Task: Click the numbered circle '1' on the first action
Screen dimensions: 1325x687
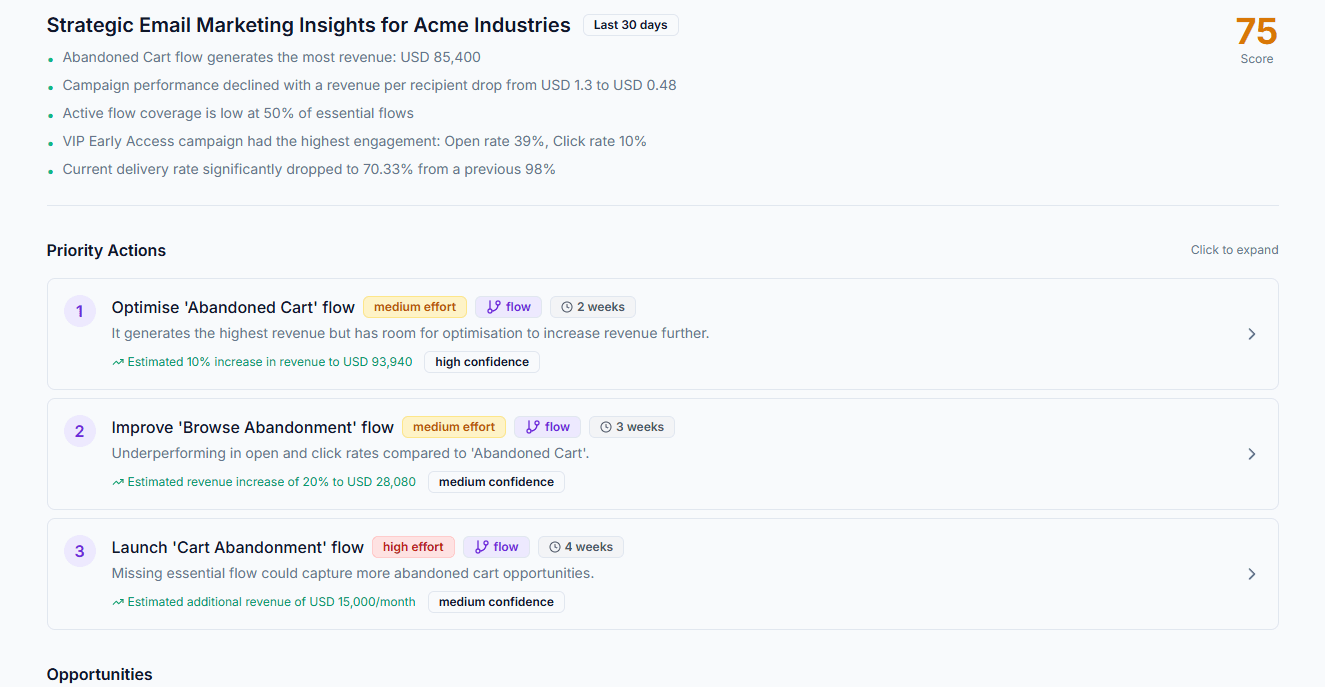Action: click(80, 311)
